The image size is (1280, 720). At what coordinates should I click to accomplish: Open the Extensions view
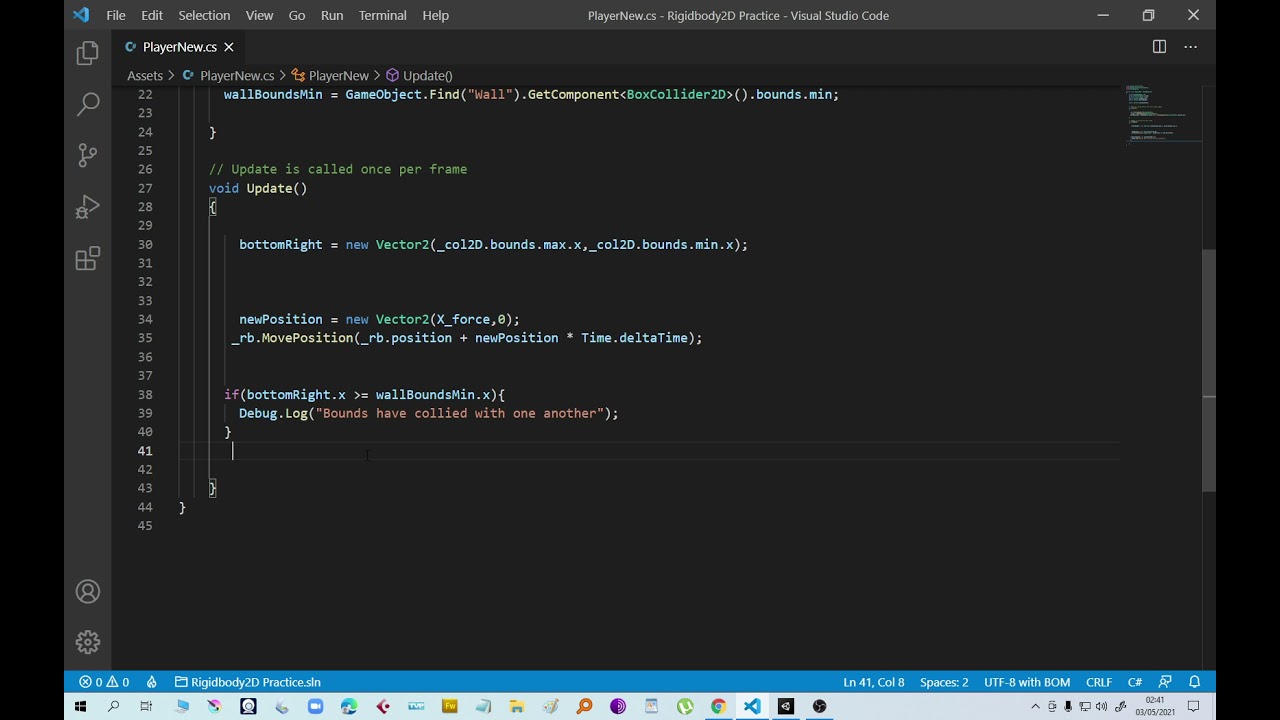coord(88,259)
